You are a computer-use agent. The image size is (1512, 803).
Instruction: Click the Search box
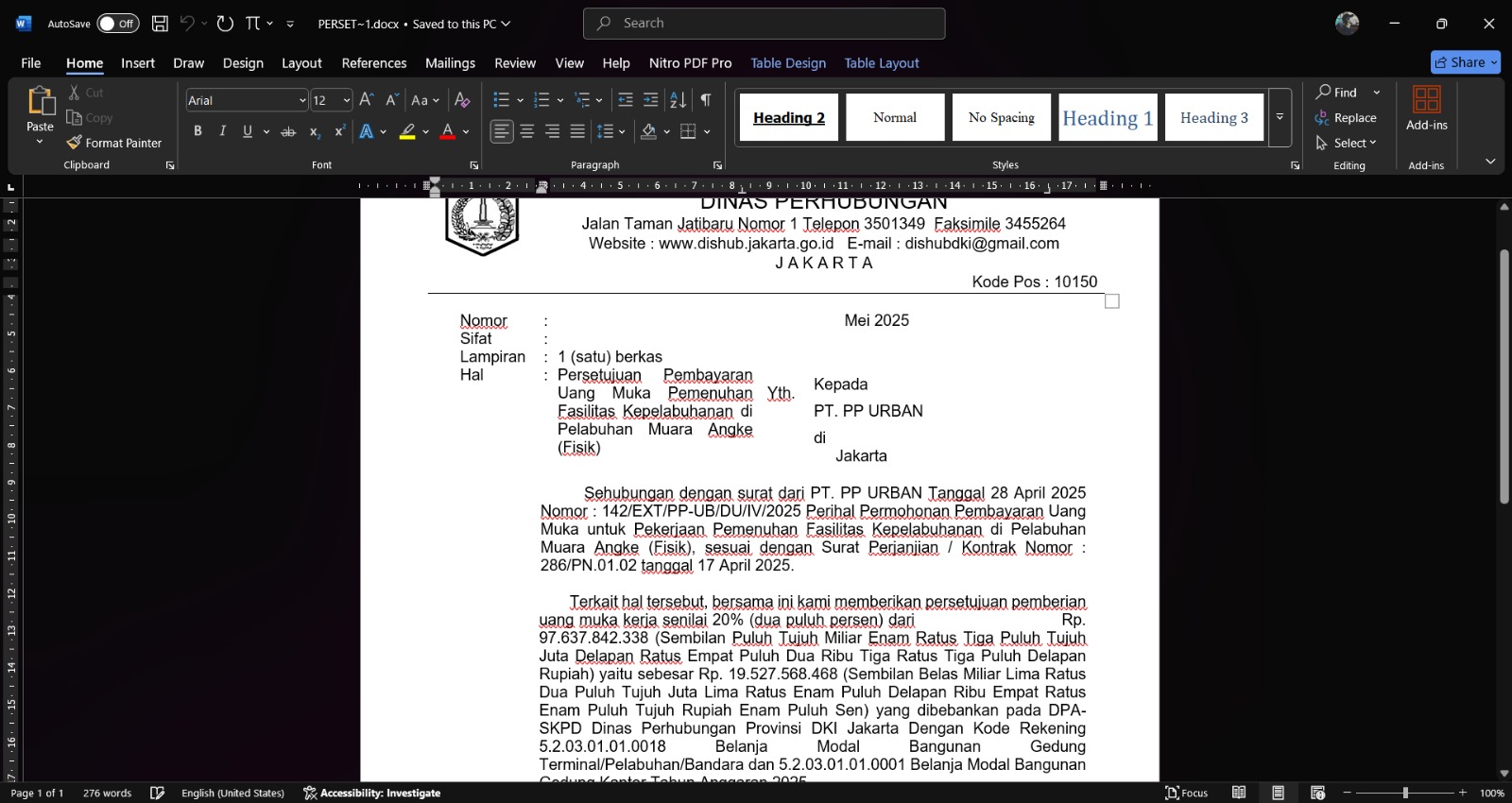point(765,24)
